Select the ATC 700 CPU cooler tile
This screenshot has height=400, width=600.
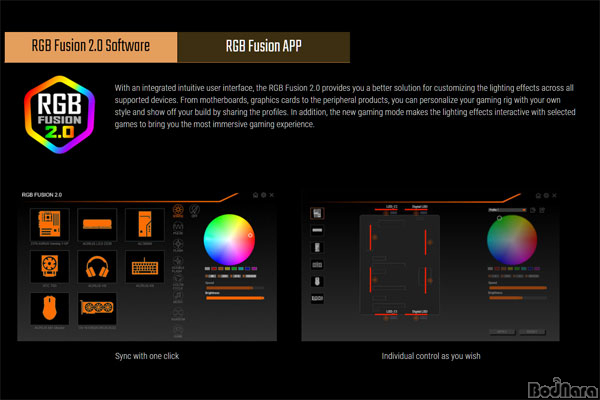click(50, 267)
